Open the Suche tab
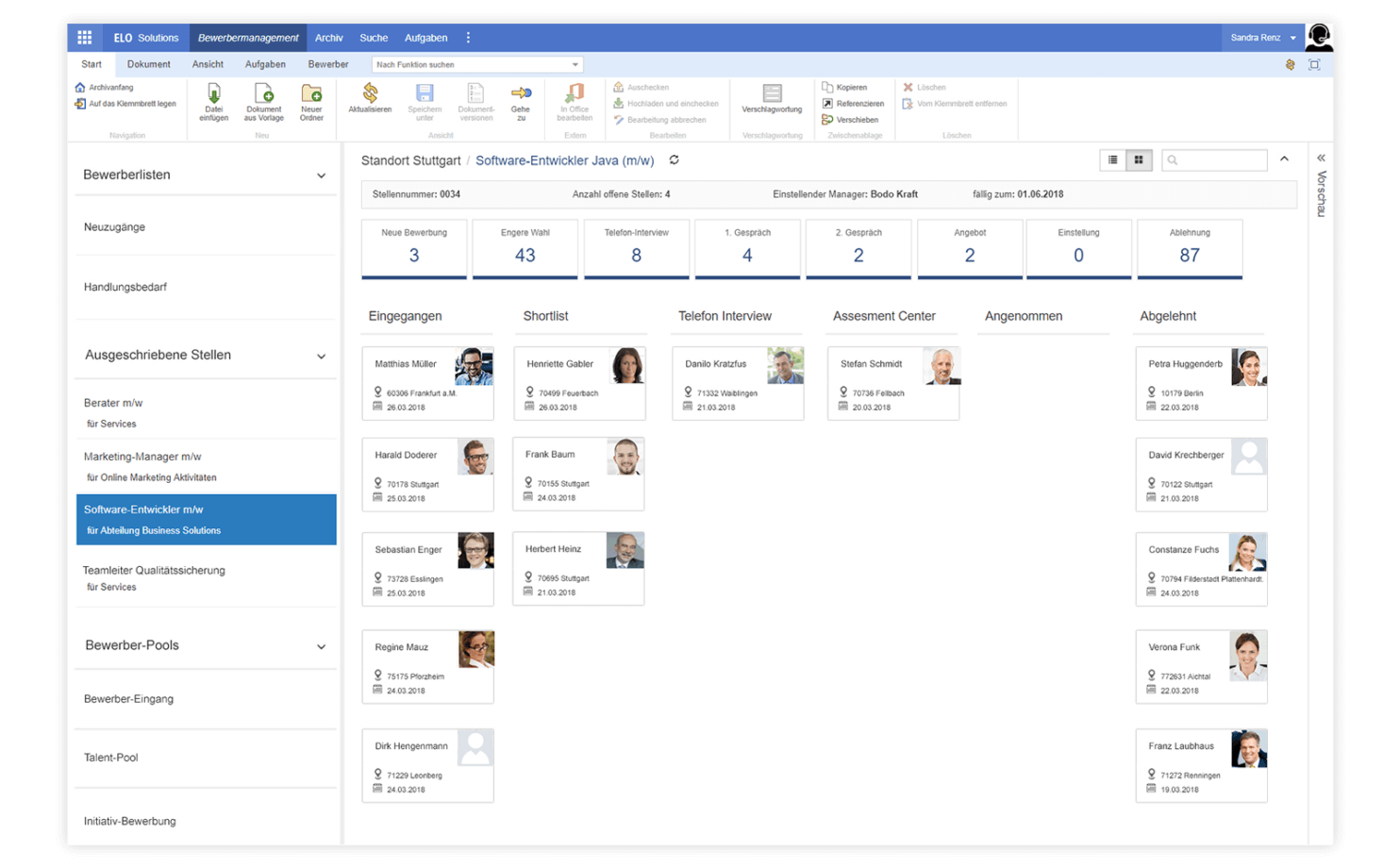This screenshot has height=868, width=1400. click(374, 38)
